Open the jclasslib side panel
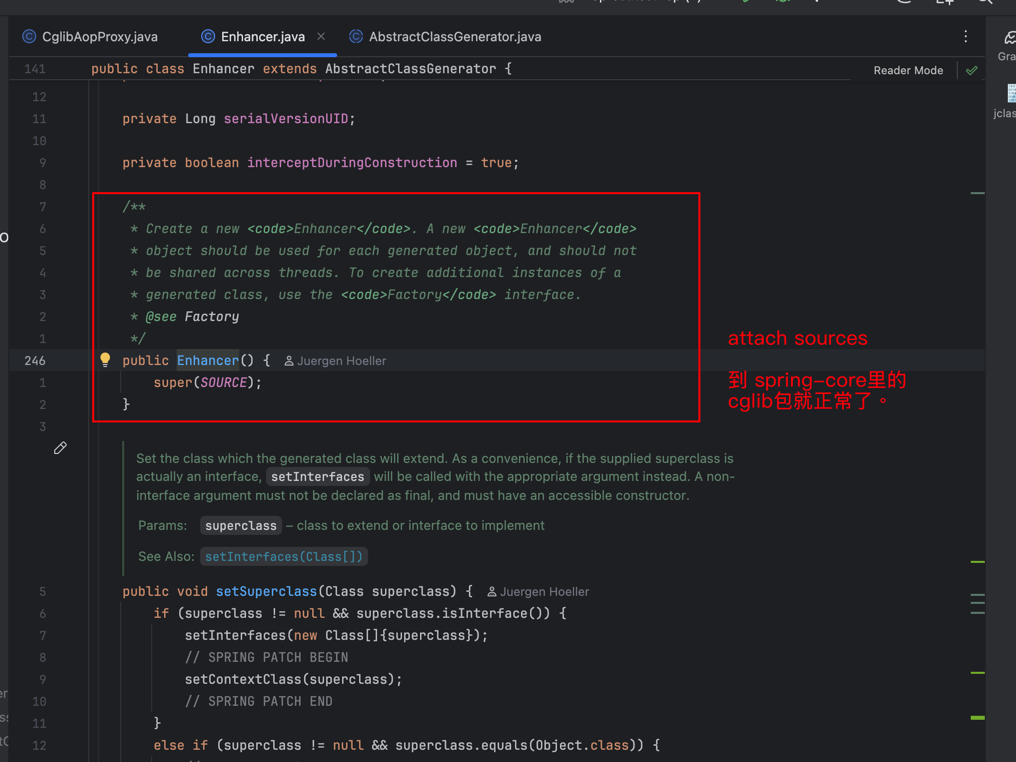Image resolution: width=1016 pixels, height=762 pixels. pyautogui.click(x=1007, y=101)
